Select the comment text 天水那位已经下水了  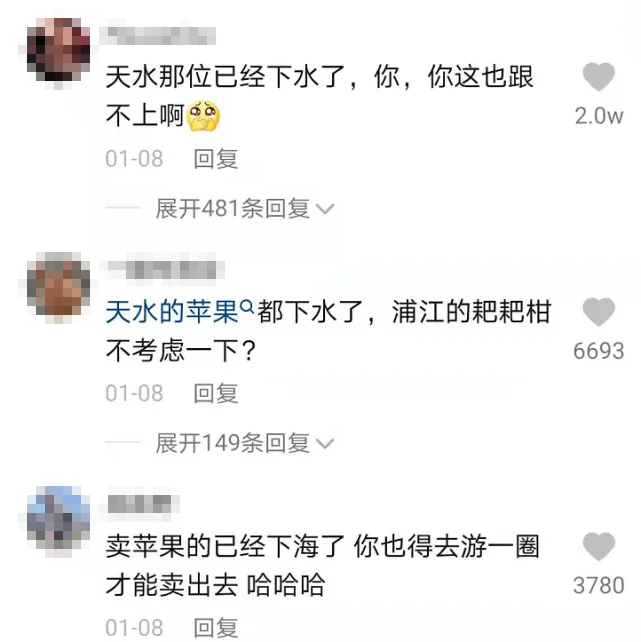tap(225, 77)
